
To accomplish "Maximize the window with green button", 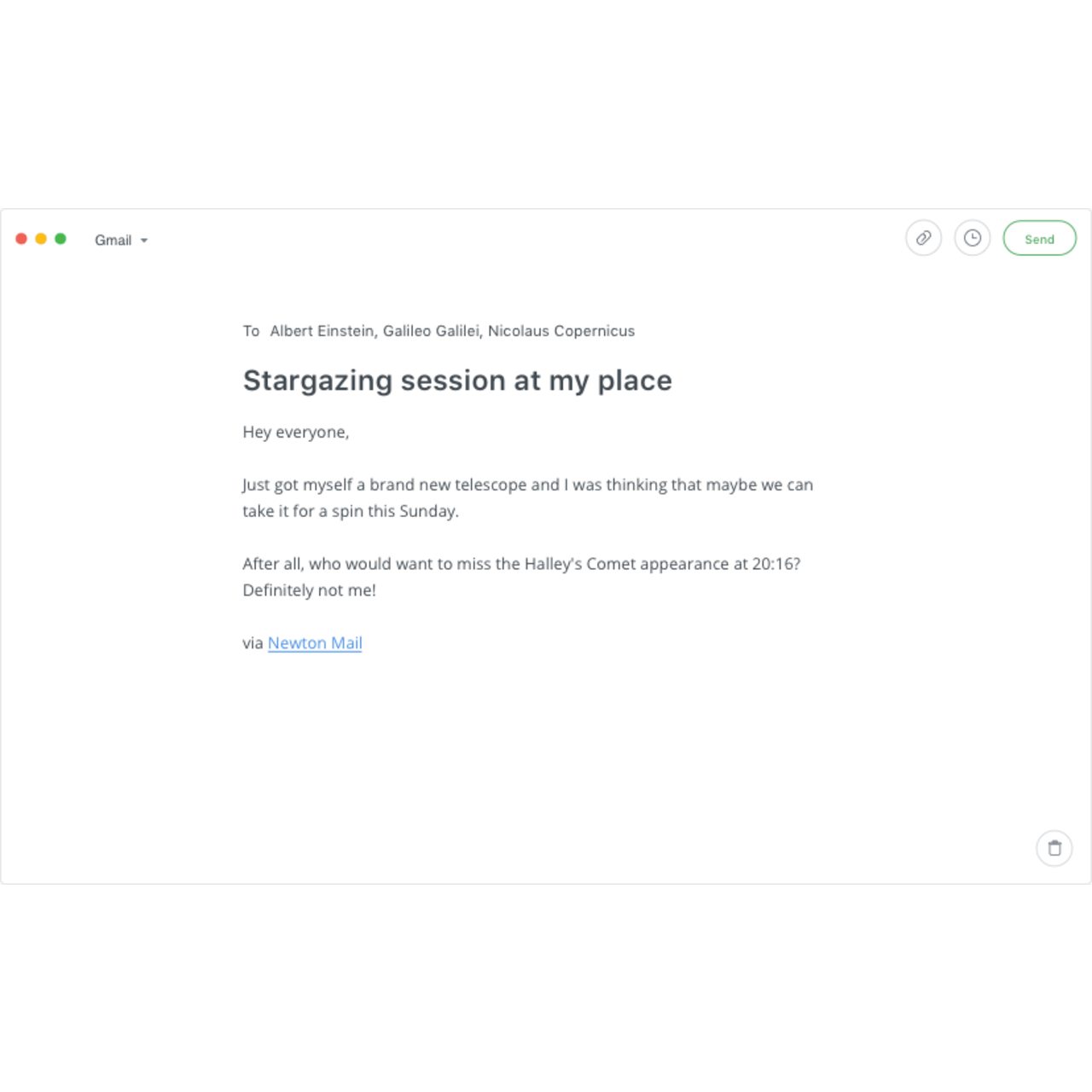I will pyautogui.click(x=61, y=239).
